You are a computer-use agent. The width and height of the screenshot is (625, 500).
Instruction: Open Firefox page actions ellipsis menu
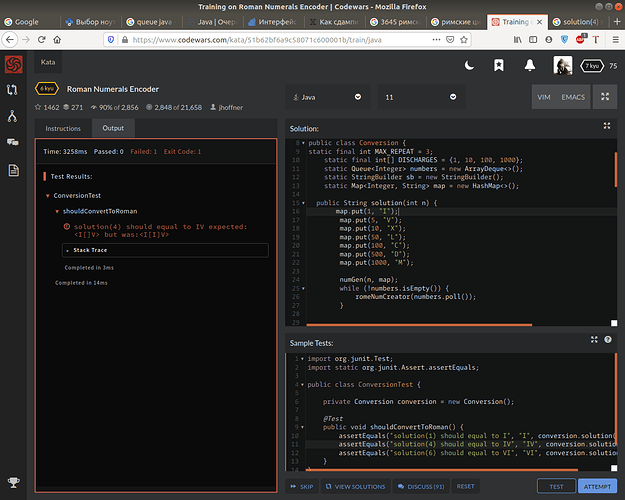[436, 39]
